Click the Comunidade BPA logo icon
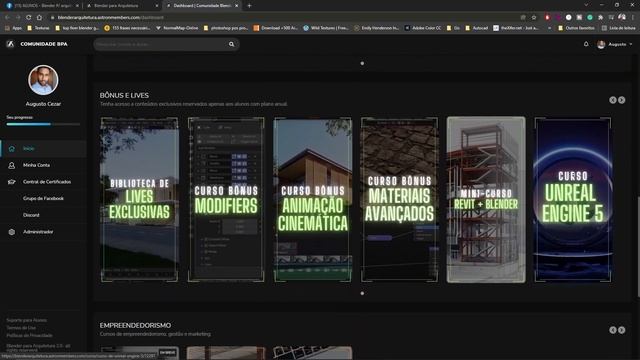640x360 pixels. pyautogui.click(x=11, y=44)
